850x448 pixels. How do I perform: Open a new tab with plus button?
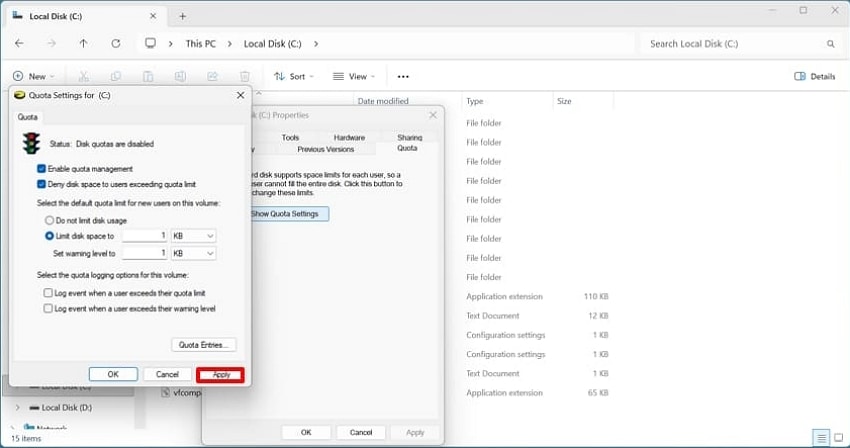coord(183,16)
